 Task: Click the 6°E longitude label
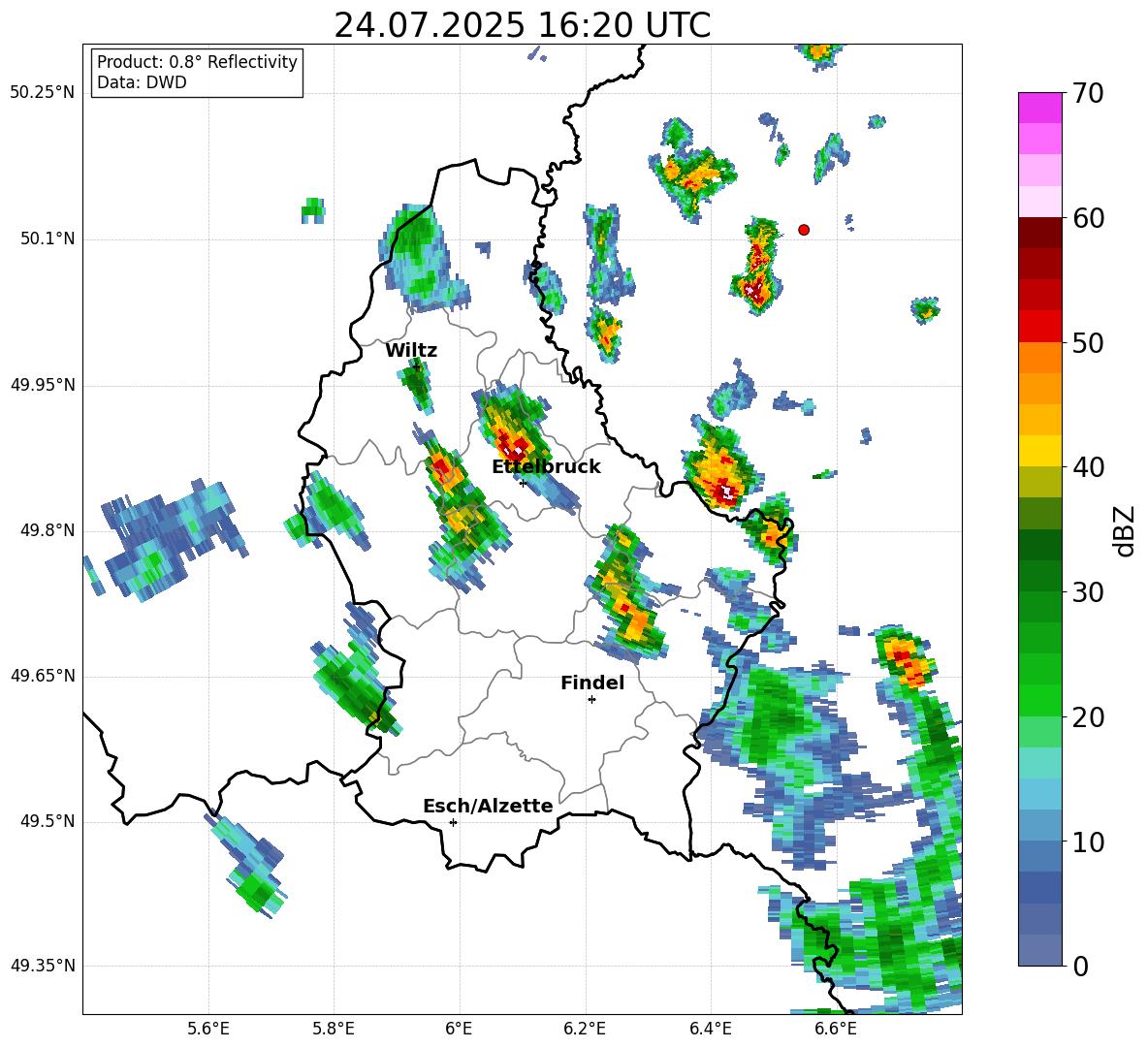point(459,1029)
